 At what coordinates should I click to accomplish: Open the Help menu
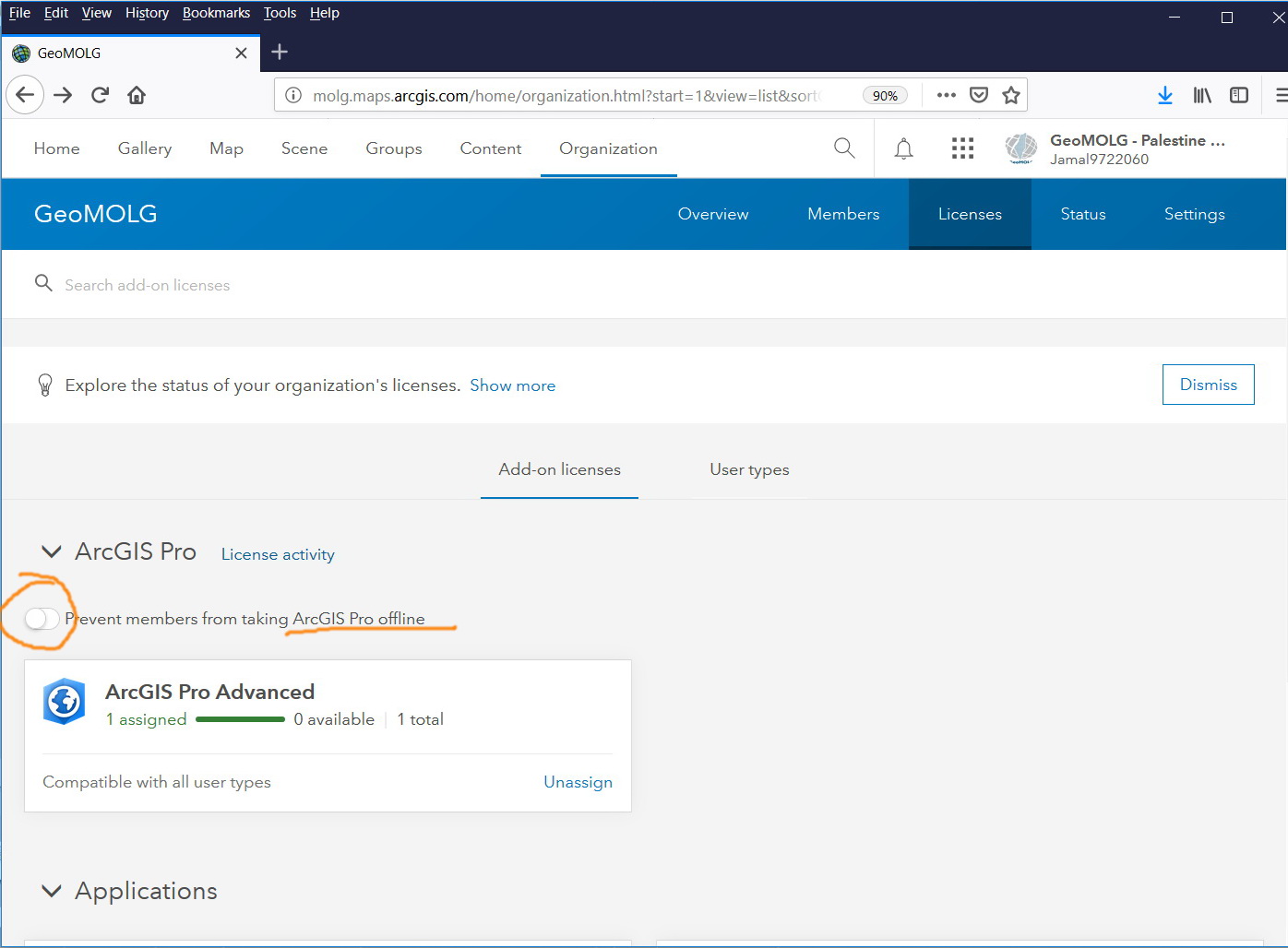pos(324,13)
